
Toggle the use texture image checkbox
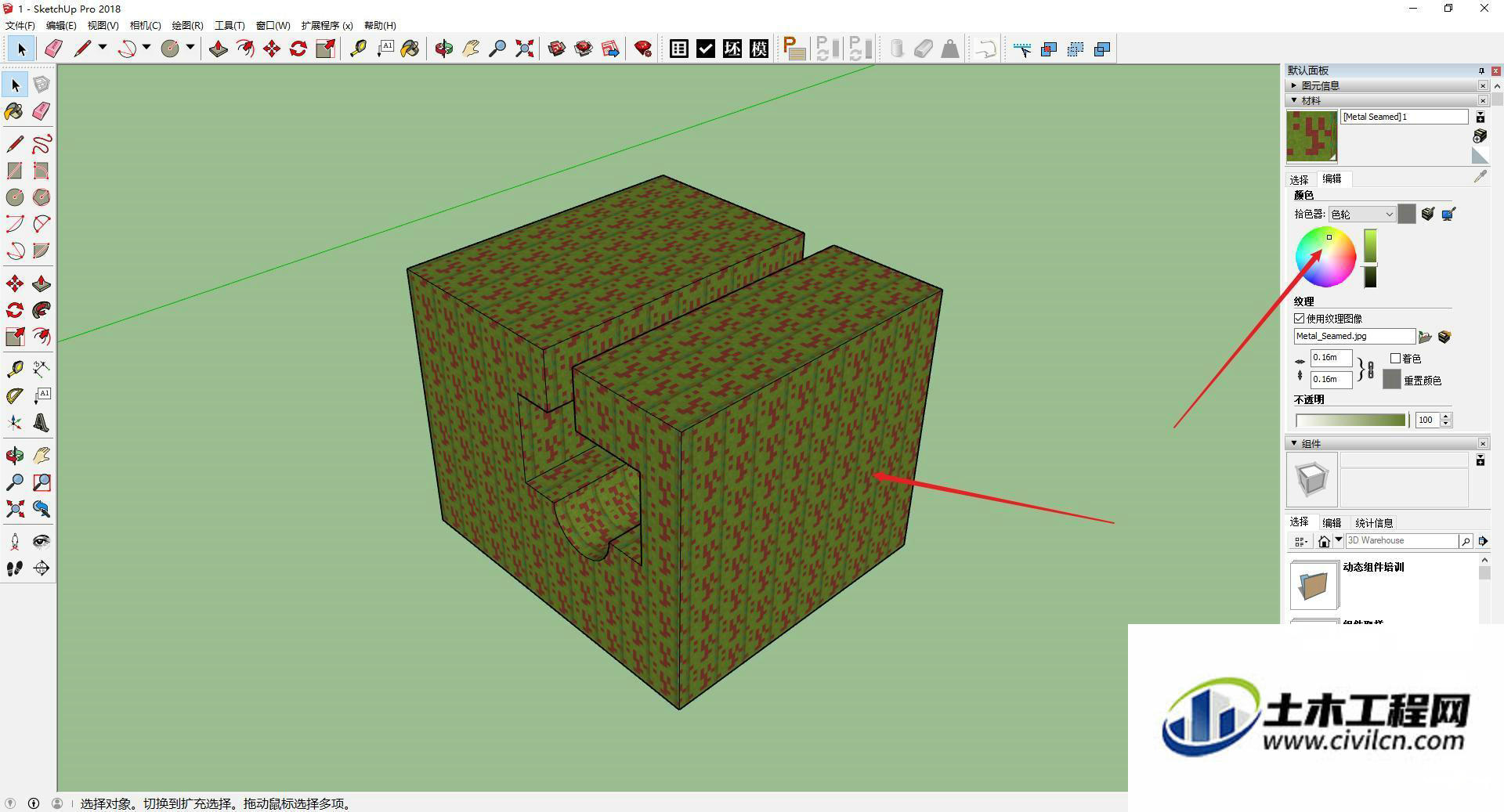click(x=1300, y=319)
